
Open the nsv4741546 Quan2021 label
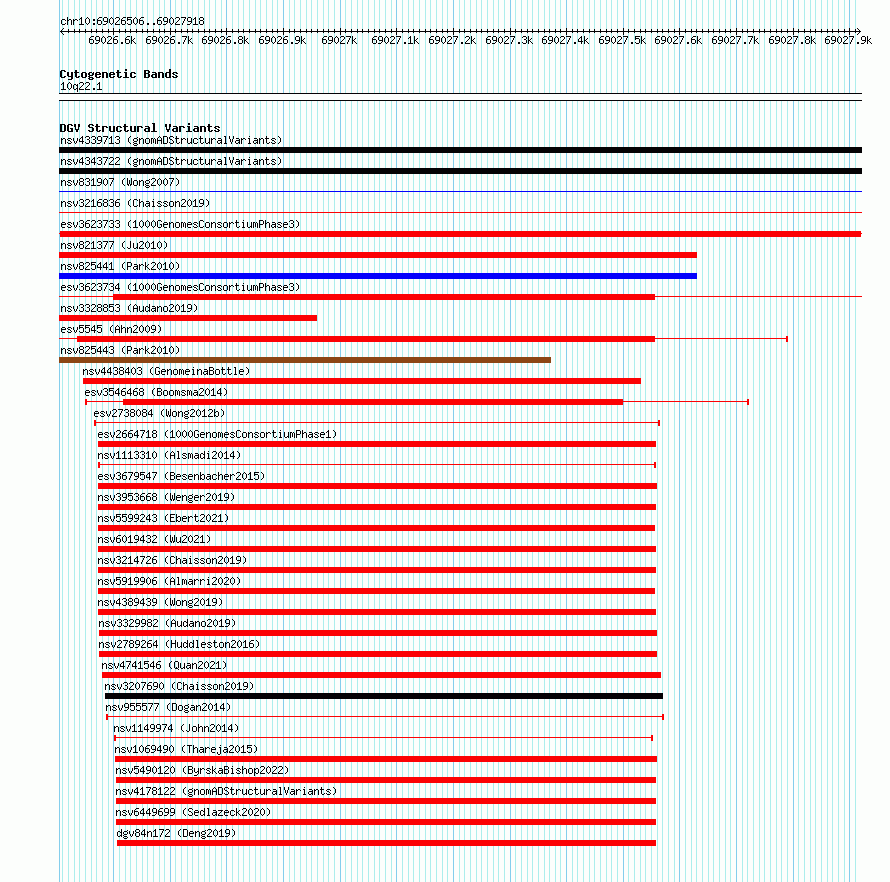pyautogui.click(x=164, y=665)
